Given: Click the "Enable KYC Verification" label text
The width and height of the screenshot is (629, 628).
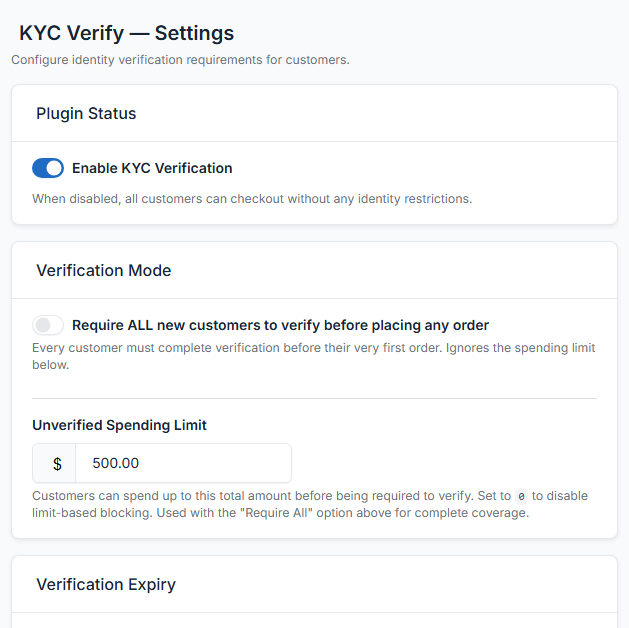Looking at the screenshot, I should [152, 168].
